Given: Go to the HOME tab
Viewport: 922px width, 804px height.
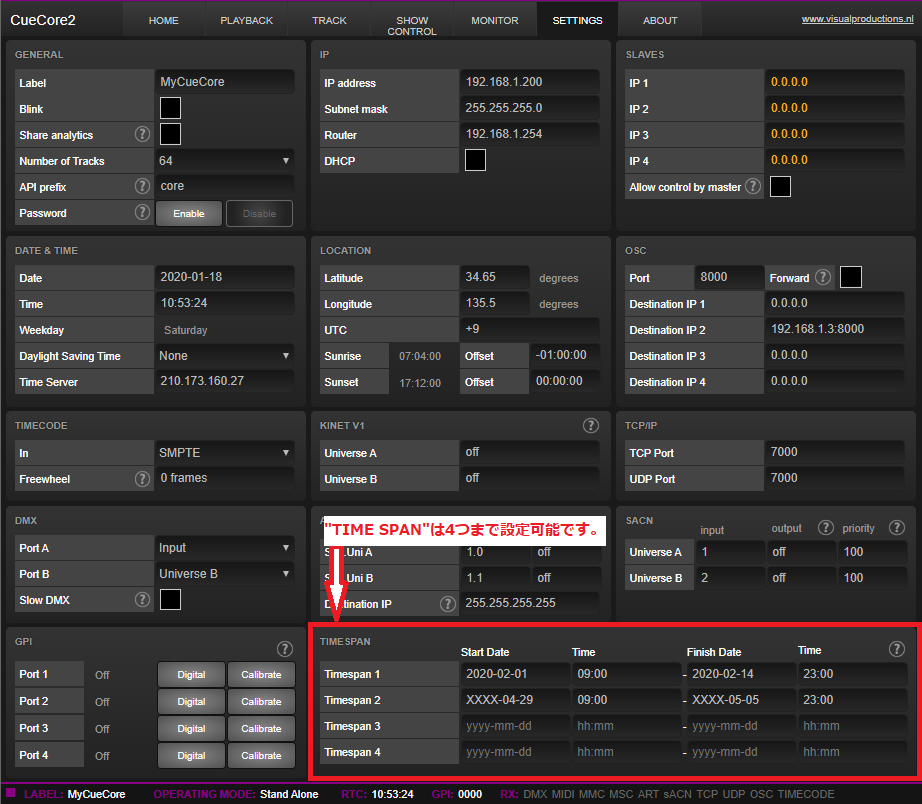Looking at the screenshot, I should 163,21.
